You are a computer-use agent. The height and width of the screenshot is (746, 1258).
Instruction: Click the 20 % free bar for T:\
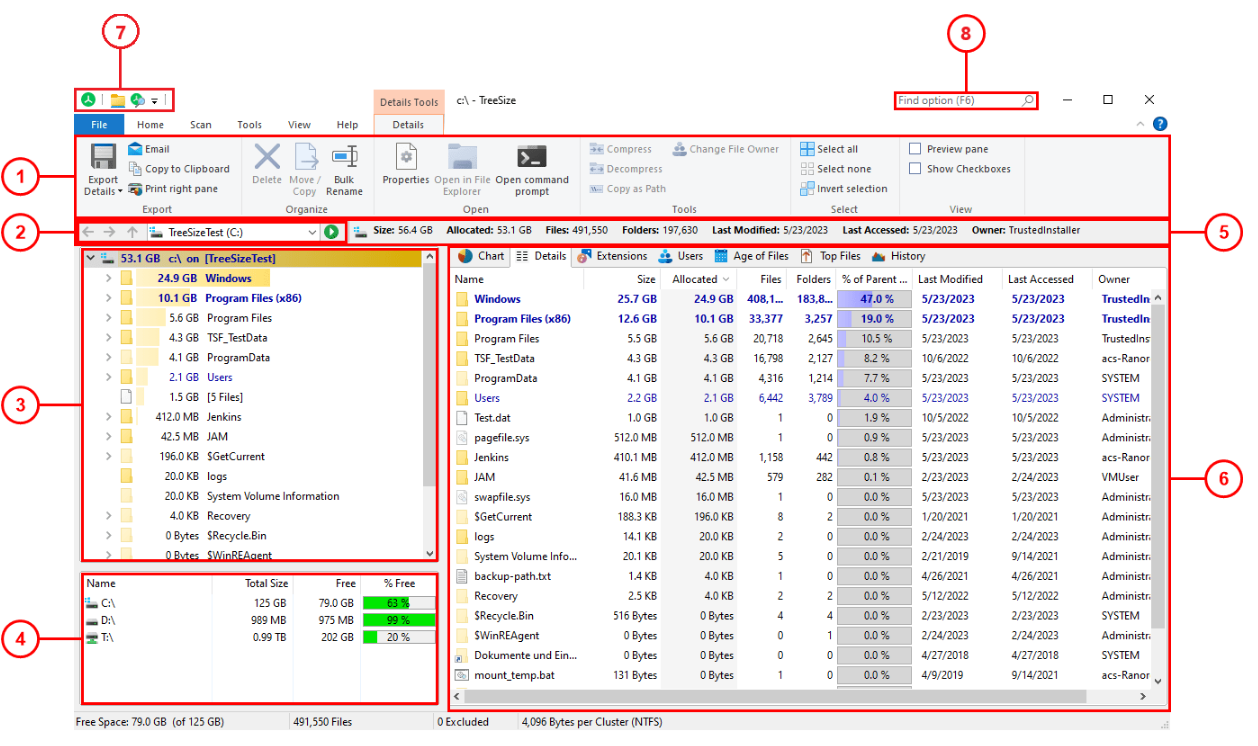point(399,638)
